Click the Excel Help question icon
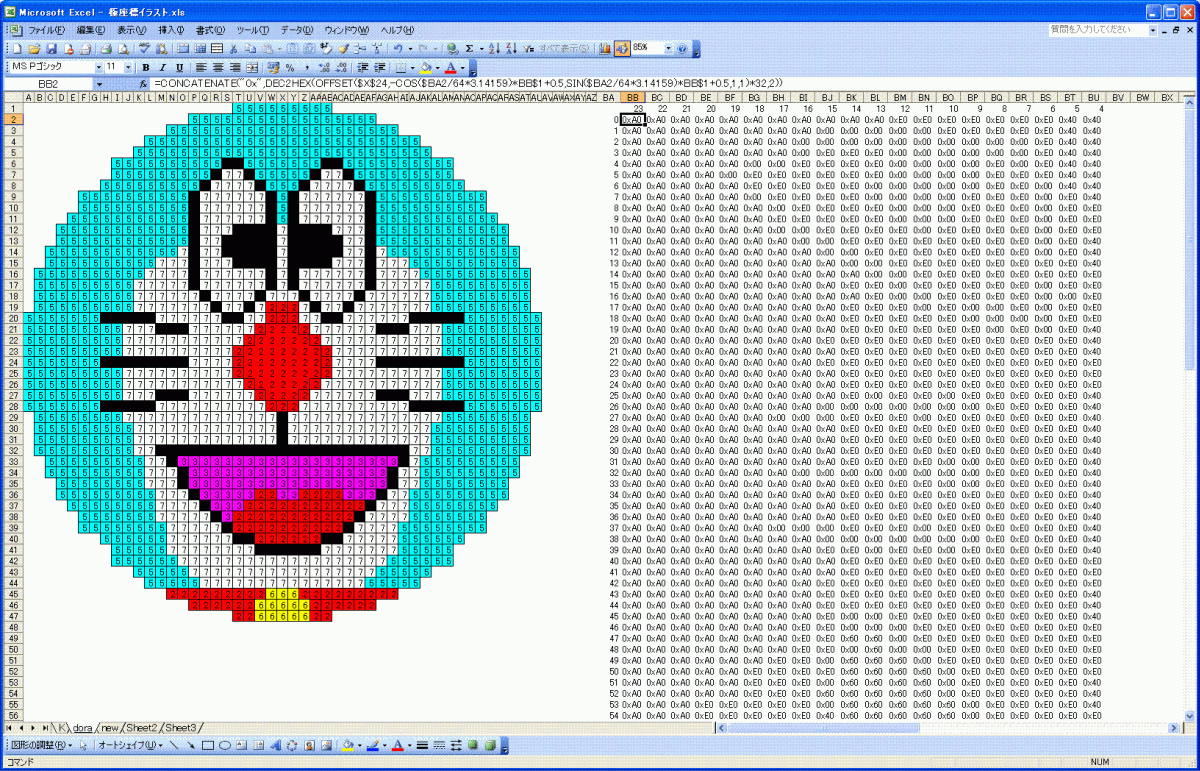Screen dimensions: 1200x771 coord(682,47)
